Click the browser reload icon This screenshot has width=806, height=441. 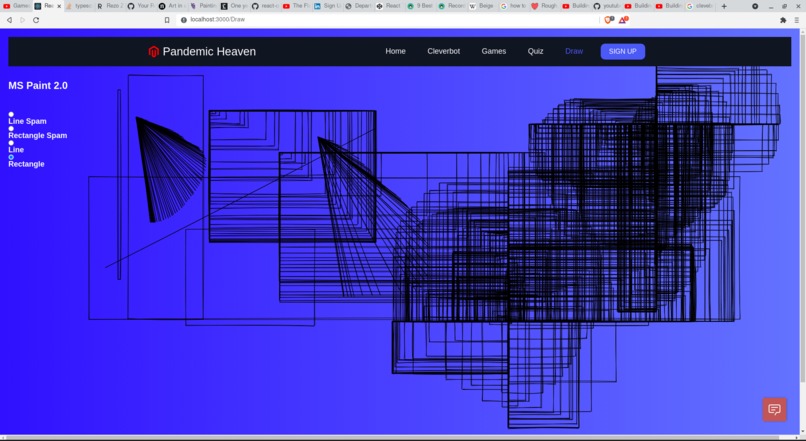coord(36,20)
